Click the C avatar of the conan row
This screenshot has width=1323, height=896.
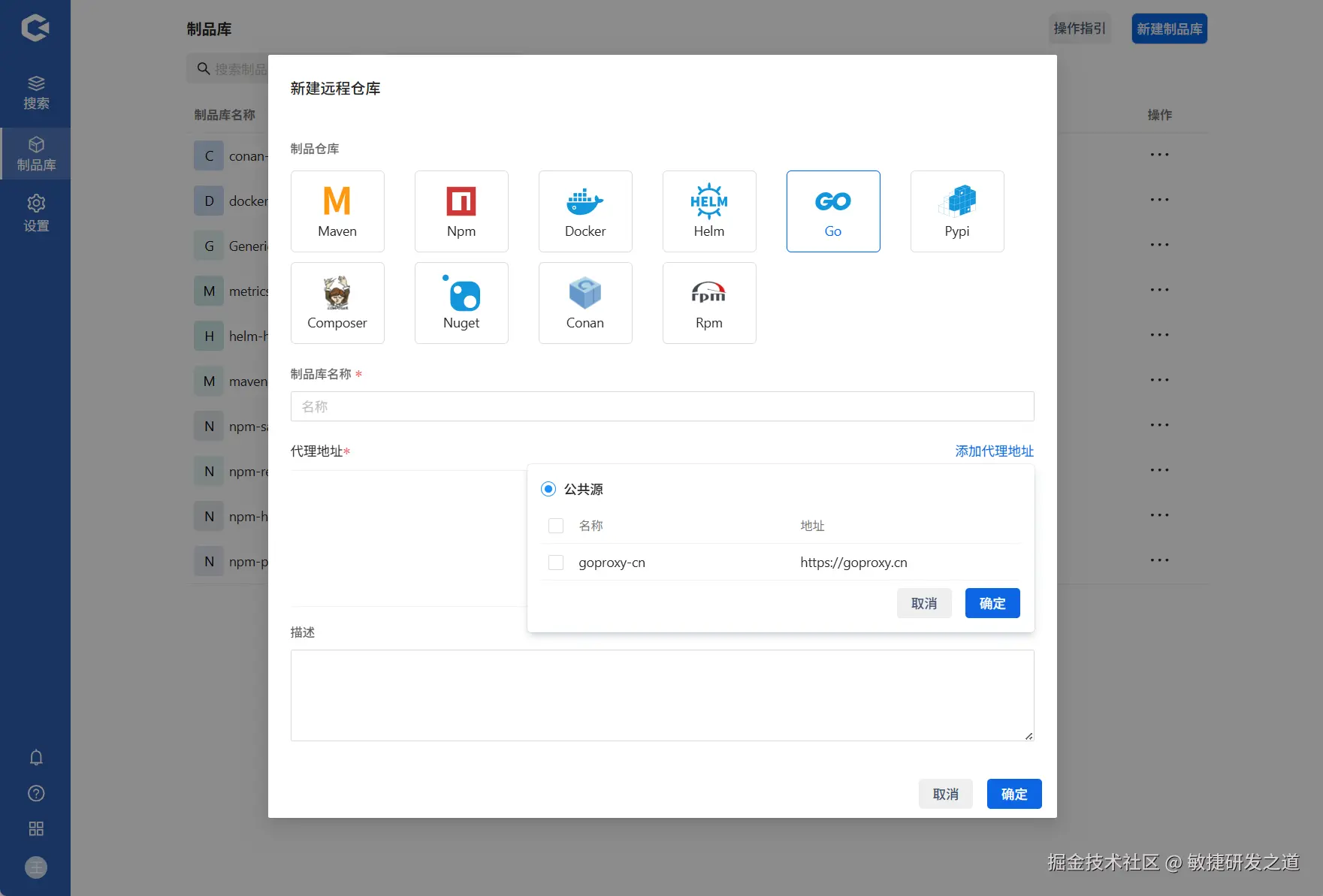tap(209, 155)
